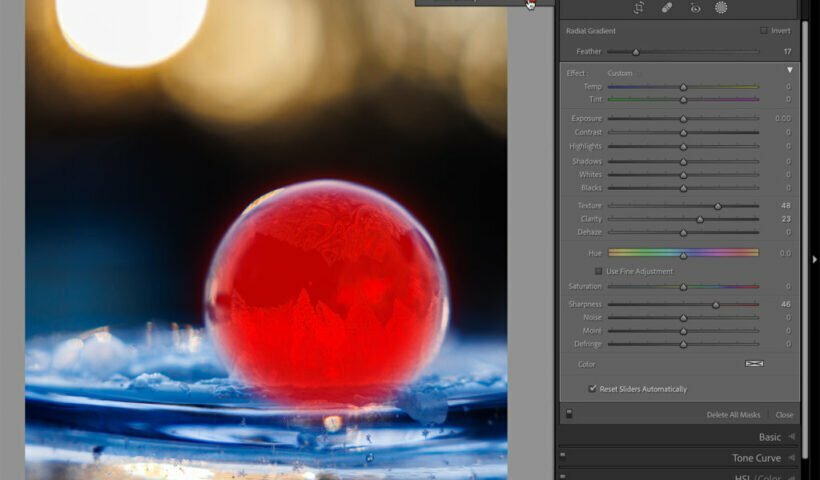Toggle the masking panel on/off switch
This screenshot has width=820, height=480.
coord(569,414)
